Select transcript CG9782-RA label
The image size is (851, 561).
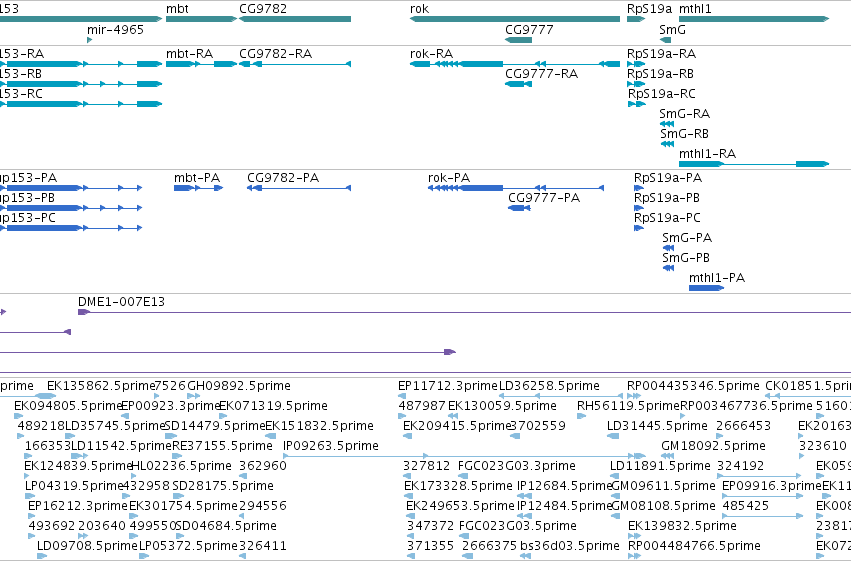point(276,54)
